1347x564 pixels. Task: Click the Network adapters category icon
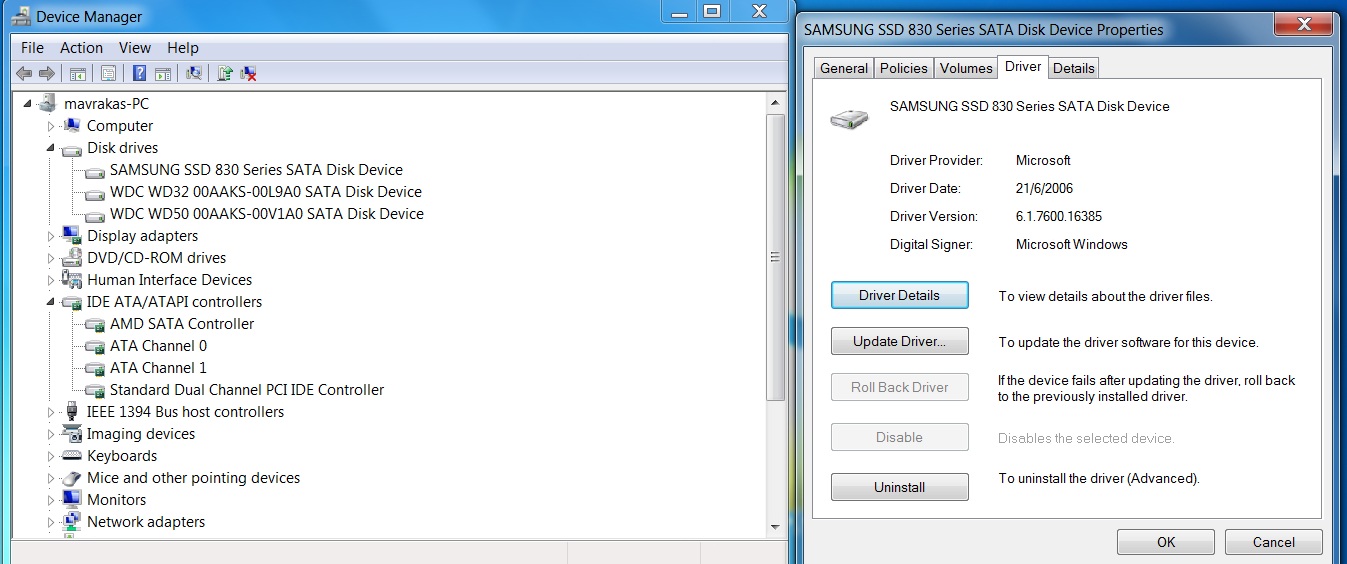(71, 521)
